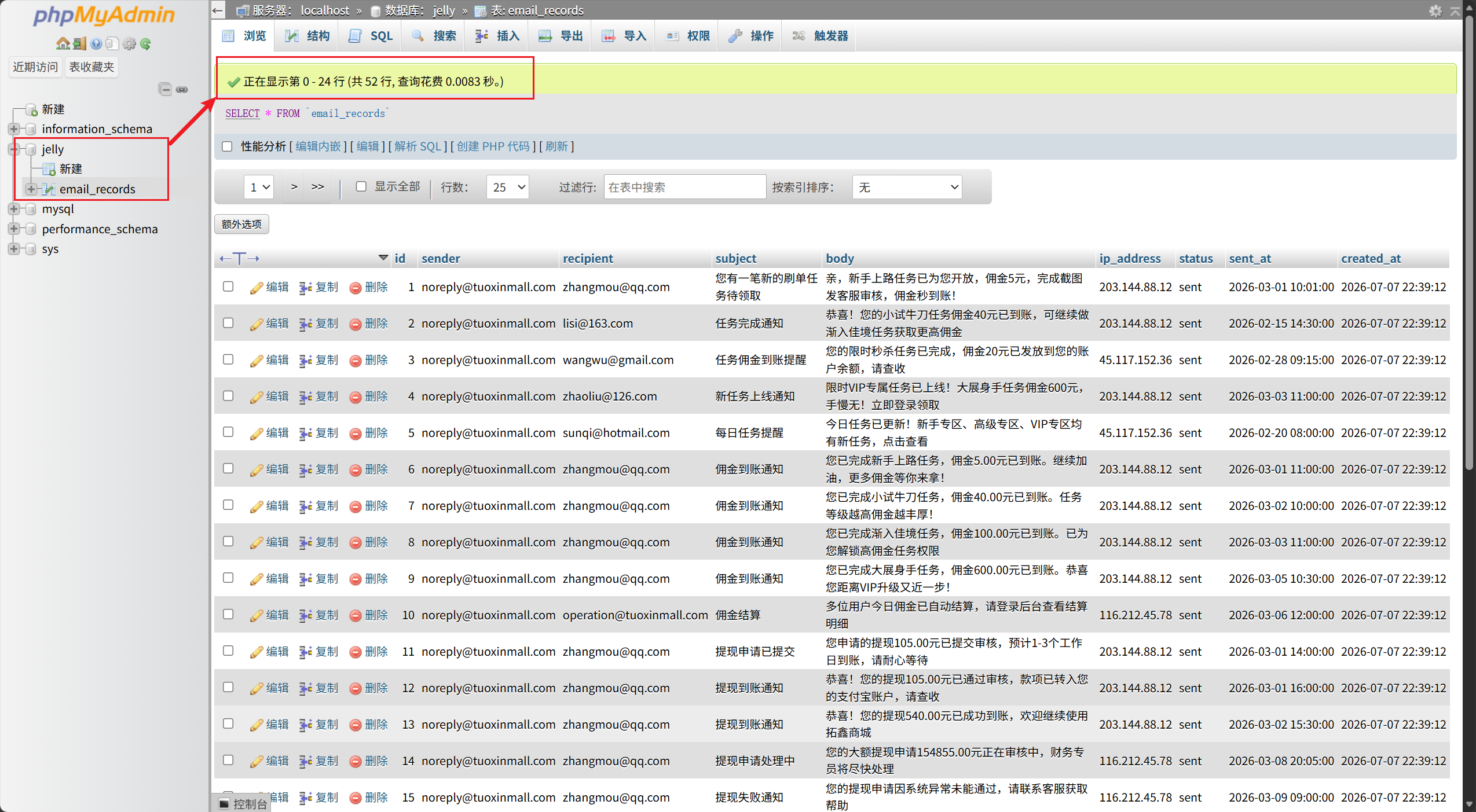The height and width of the screenshot is (812, 1476).
Task: Select the checkbox for row id 6
Action: tap(228, 469)
